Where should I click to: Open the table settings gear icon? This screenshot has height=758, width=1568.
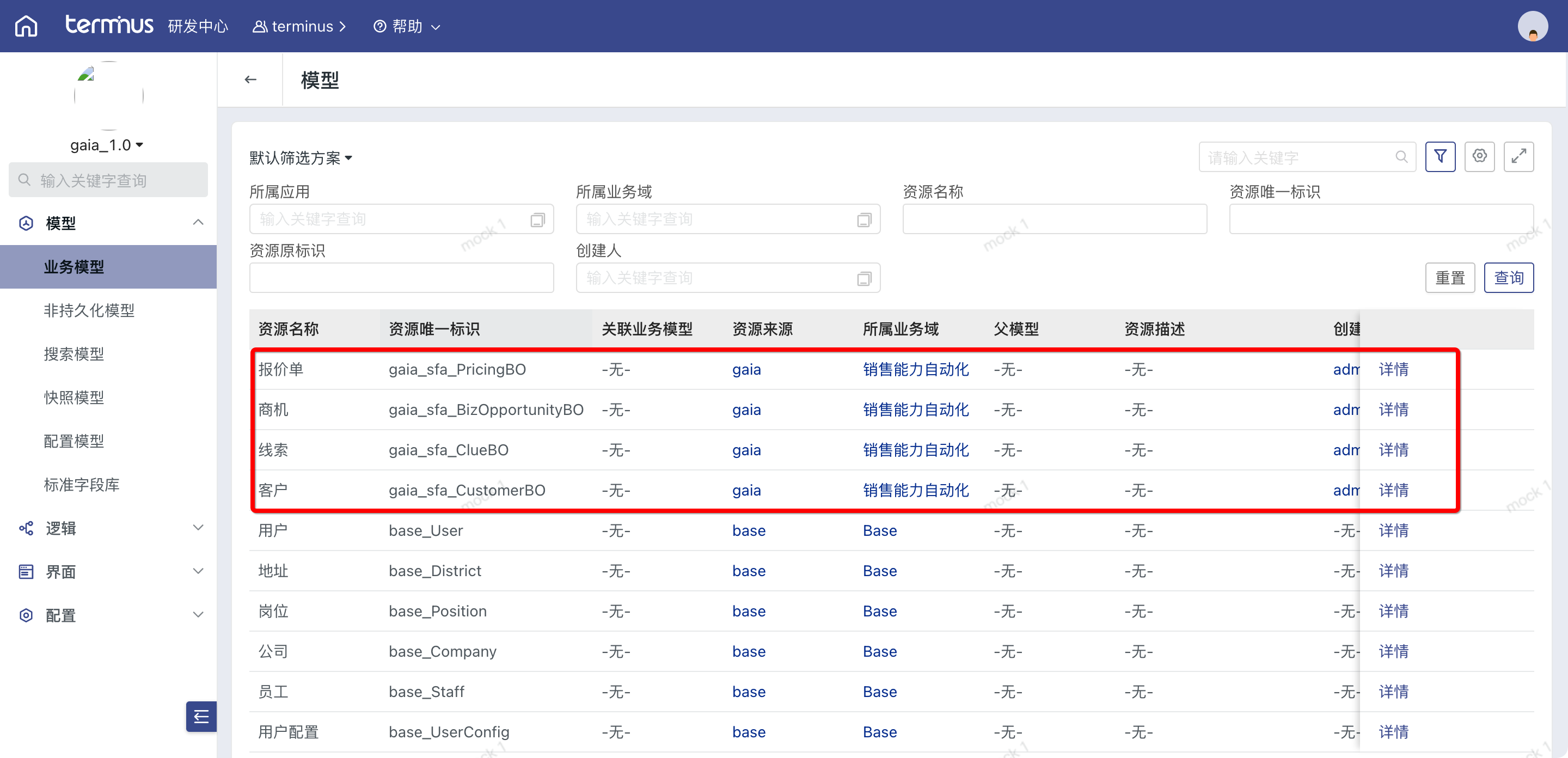pyautogui.click(x=1479, y=156)
